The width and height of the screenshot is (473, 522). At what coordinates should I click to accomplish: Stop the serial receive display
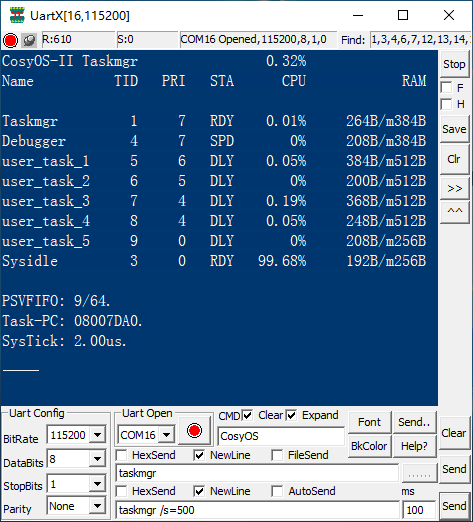(x=454, y=64)
